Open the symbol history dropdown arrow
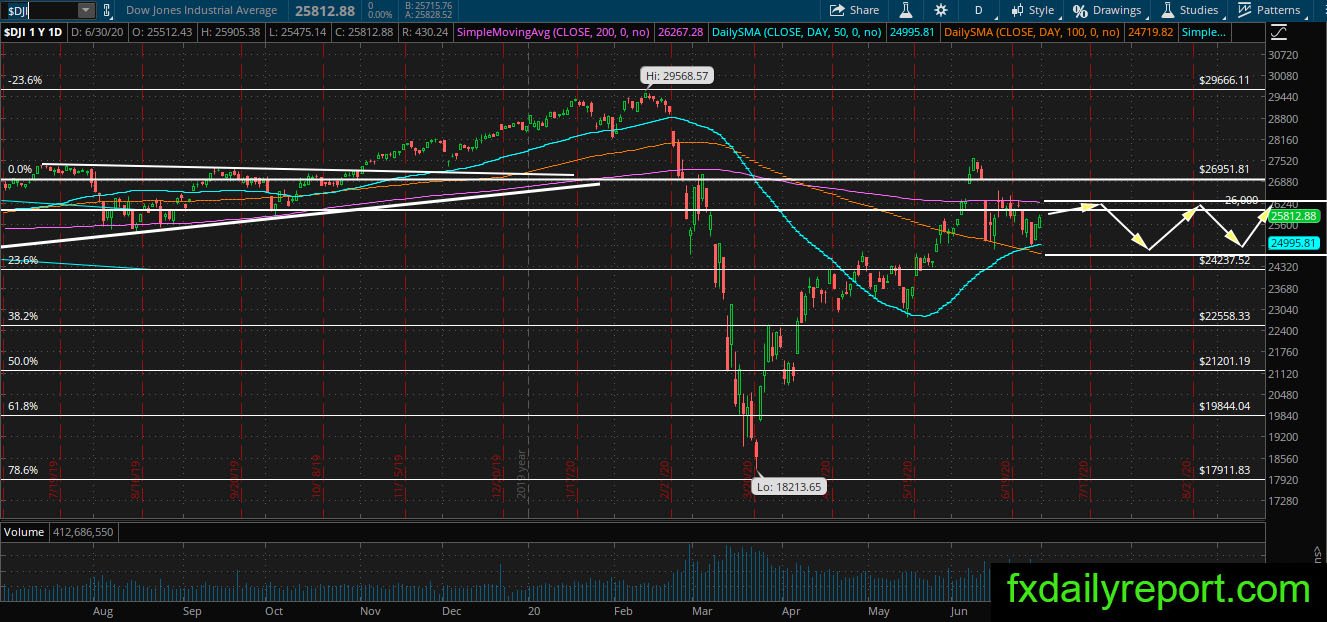Screen dimensions: 1327x622 pos(85,10)
